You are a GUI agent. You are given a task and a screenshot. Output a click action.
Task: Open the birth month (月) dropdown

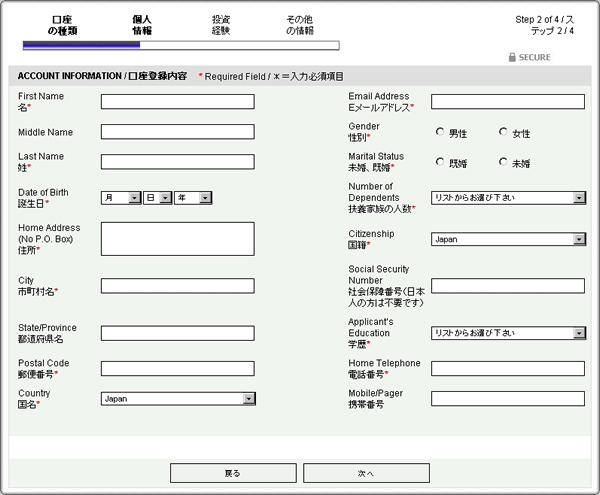click(121, 198)
